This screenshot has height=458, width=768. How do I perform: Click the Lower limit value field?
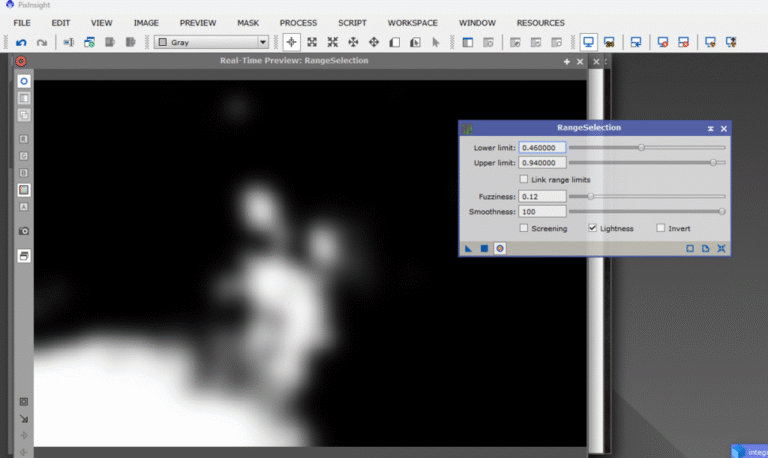pyautogui.click(x=542, y=147)
